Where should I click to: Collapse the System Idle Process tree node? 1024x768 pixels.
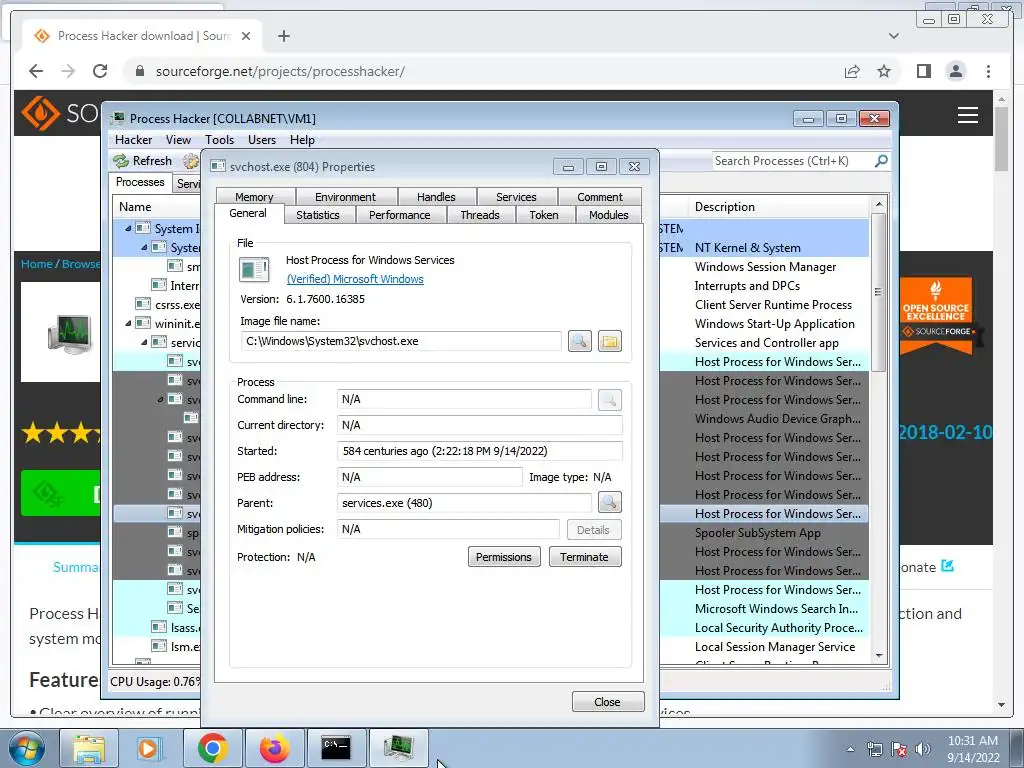pyautogui.click(x=128, y=229)
